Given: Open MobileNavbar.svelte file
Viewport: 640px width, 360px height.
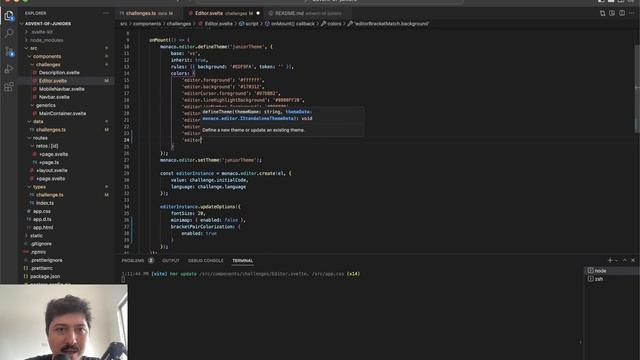Looking at the screenshot, I should 62,89.
